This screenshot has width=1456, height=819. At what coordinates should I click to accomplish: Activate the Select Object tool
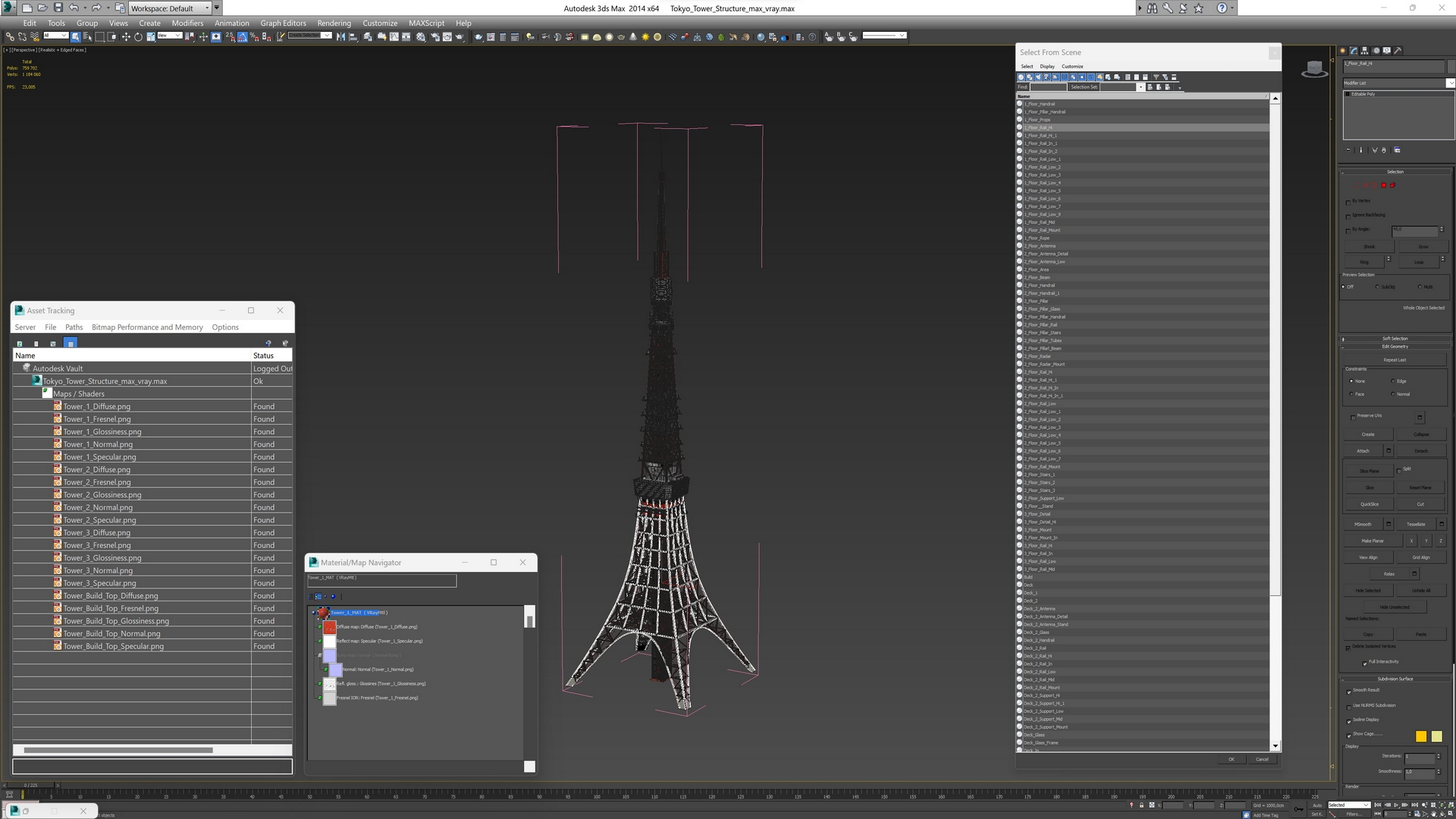(x=75, y=36)
